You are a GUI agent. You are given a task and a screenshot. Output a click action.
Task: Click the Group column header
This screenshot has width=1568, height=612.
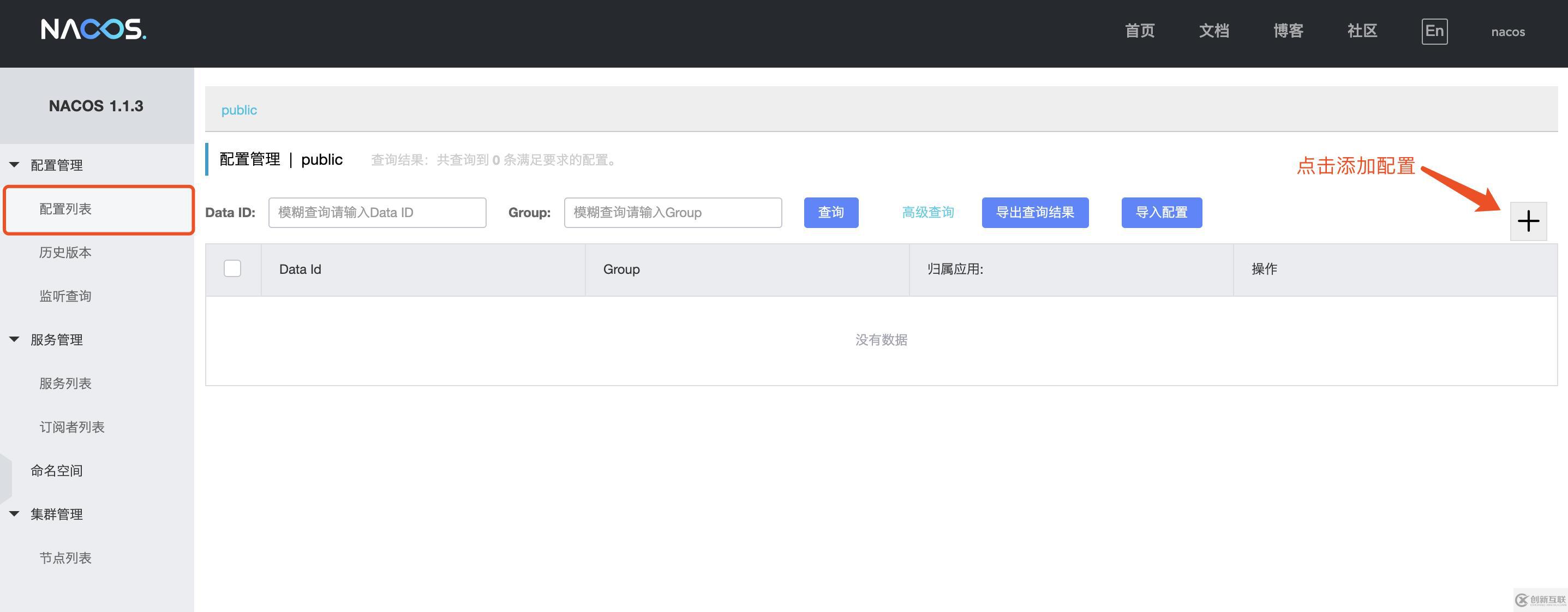coord(747,269)
